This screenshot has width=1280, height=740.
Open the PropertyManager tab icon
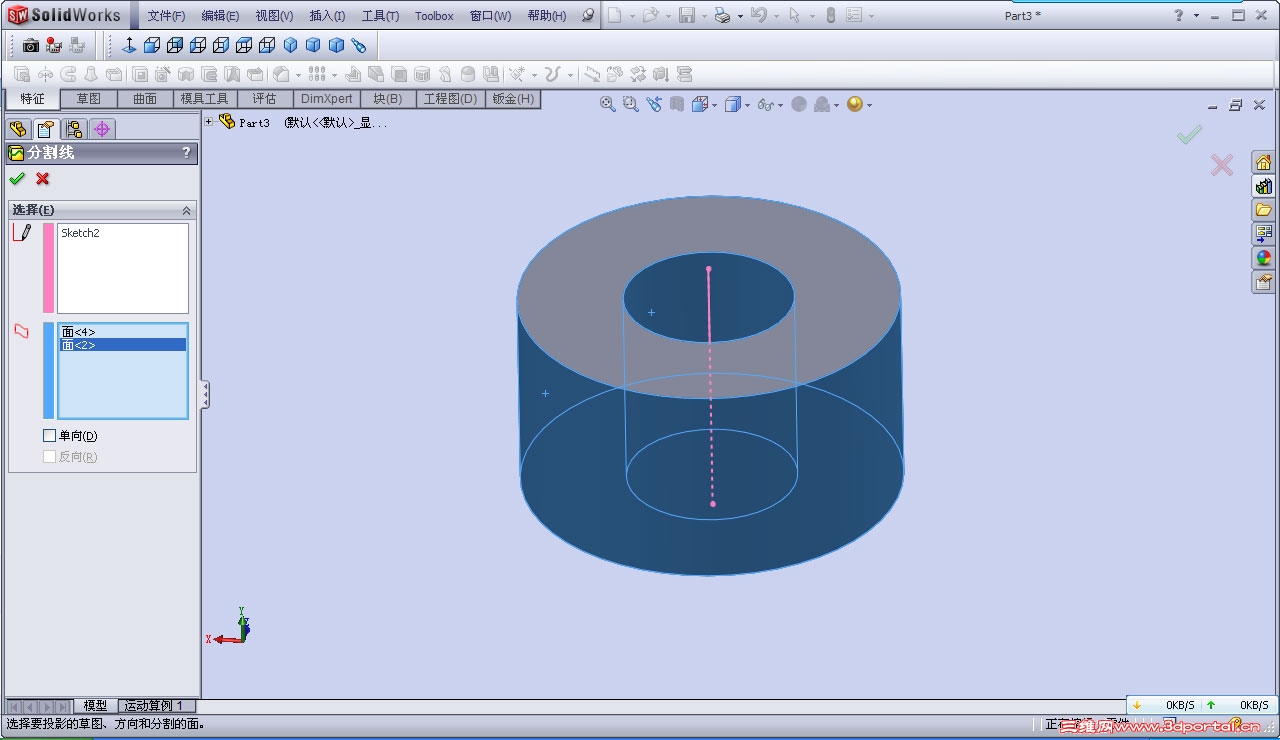tap(45, 129)
